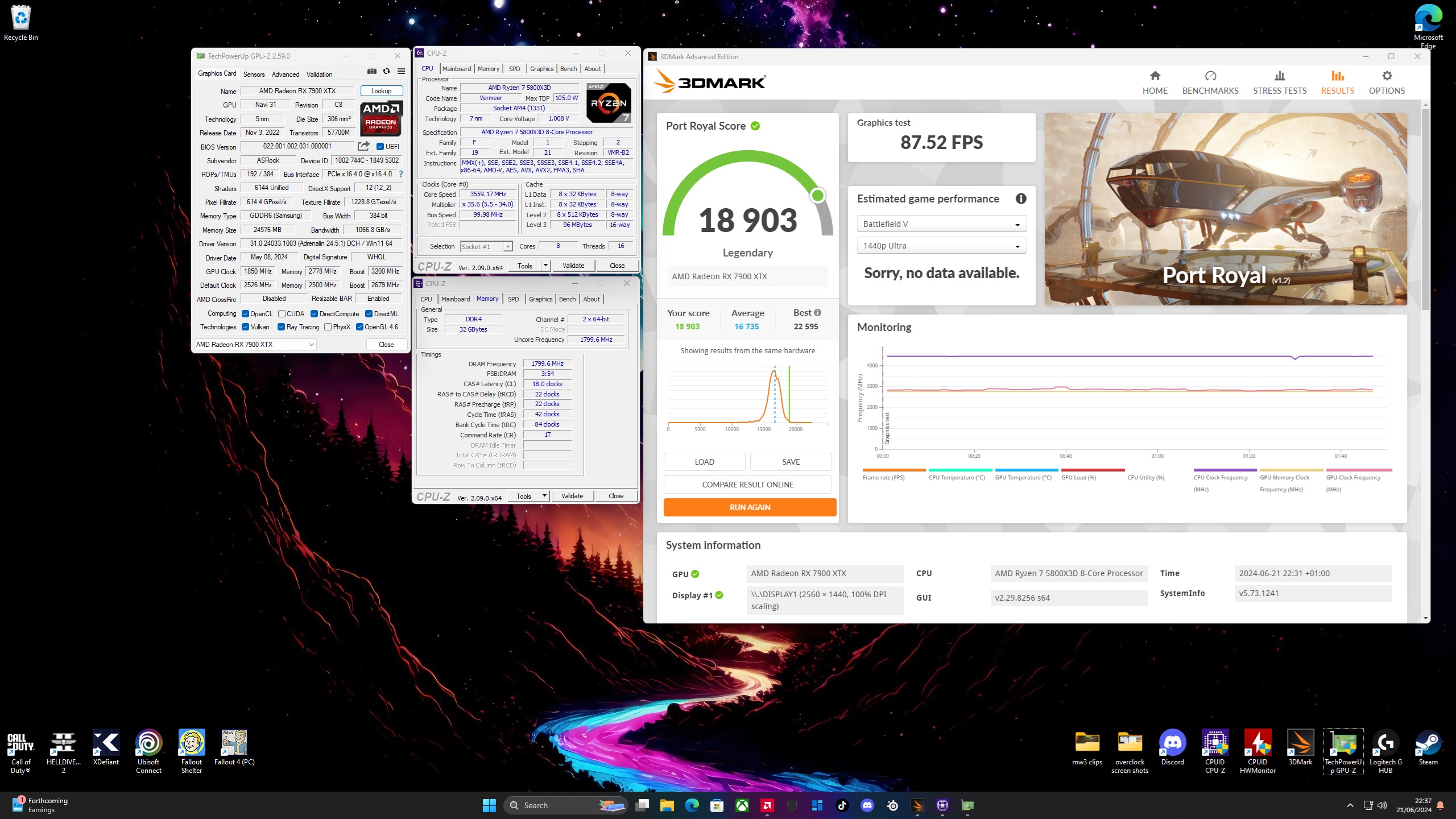Open CPUID HWMonitor desktop shortcut
1456x819 pixels.
pyautogui.click(x=1258, y=751)
